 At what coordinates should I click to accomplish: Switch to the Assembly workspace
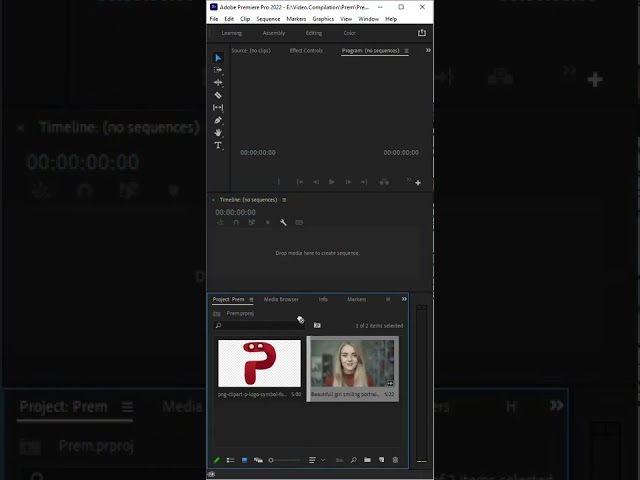(274, 33)
